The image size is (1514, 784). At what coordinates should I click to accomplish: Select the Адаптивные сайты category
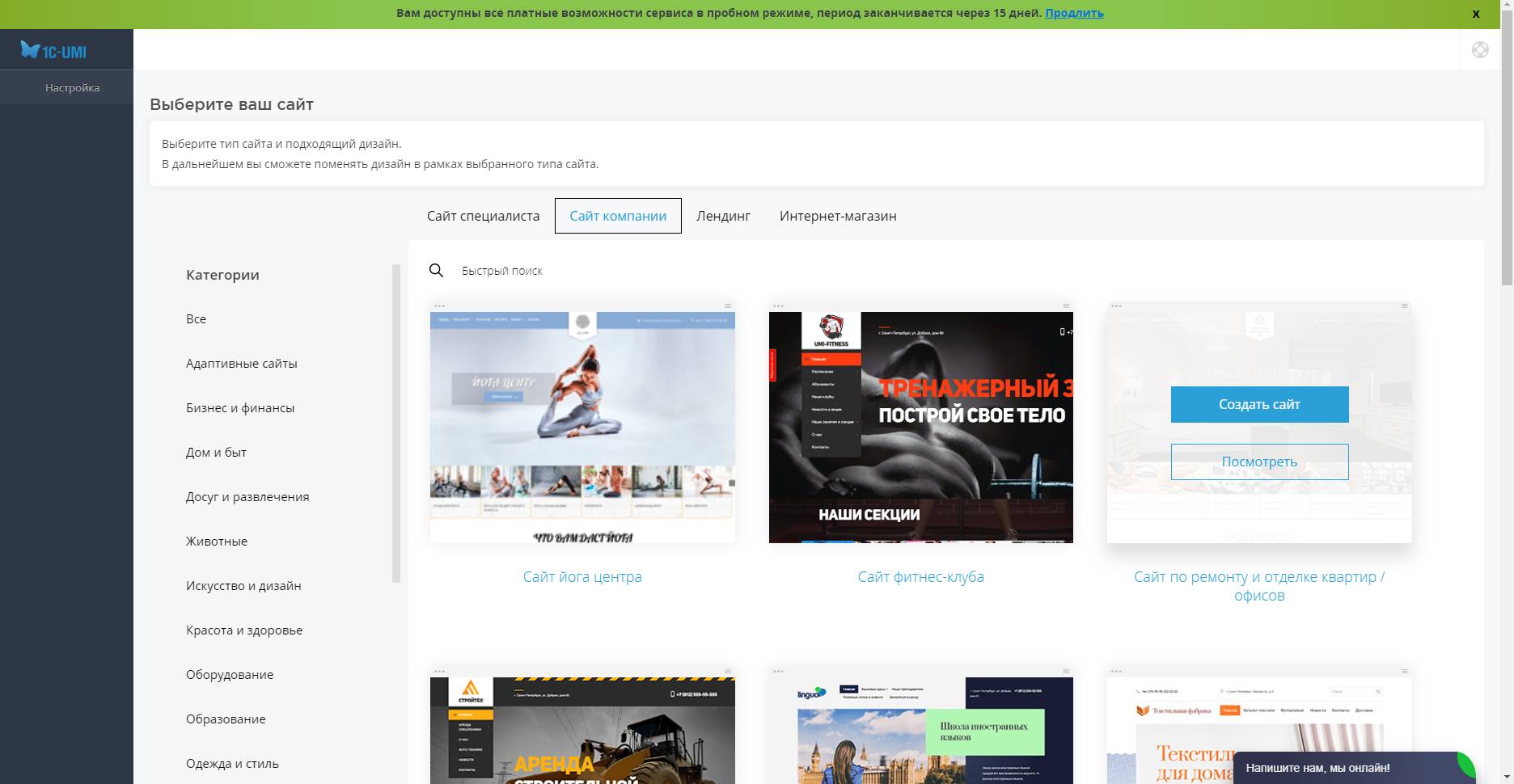pyautogui.click(x=241, y=363)
